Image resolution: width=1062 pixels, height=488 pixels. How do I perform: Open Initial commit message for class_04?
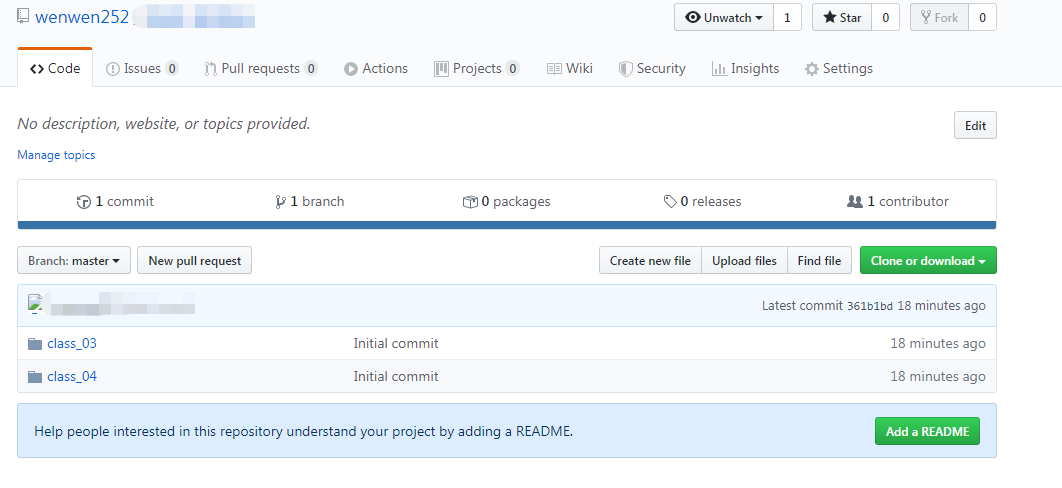pyautogui.click(x=396, y=376)
